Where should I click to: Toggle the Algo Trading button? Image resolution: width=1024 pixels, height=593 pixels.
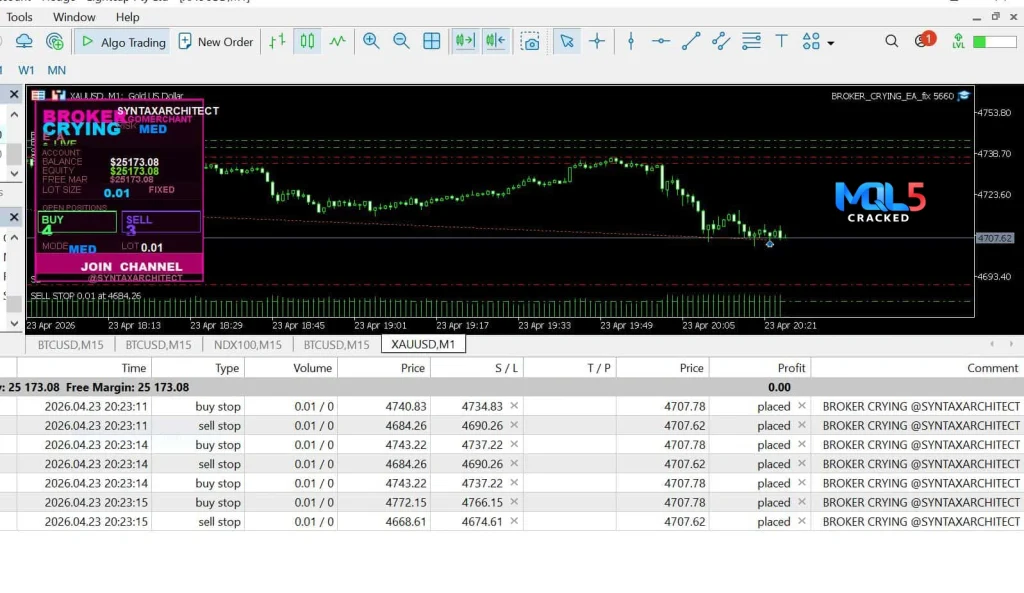(x=123, y=42)
